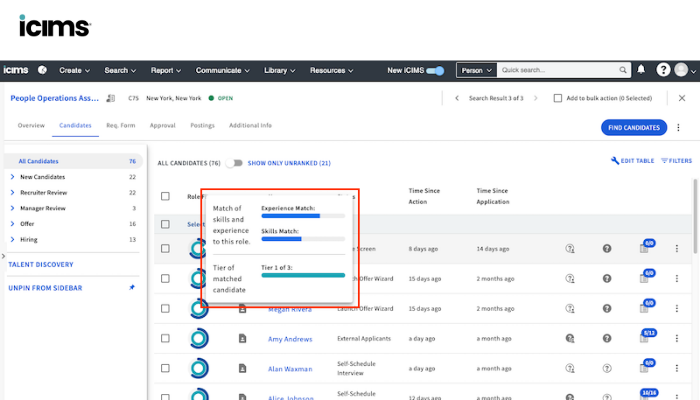Viewport: 700px width, 400px height.
Task: Open the Report dropdown menu
Action: pyautogui.click(x=166, y=71)
